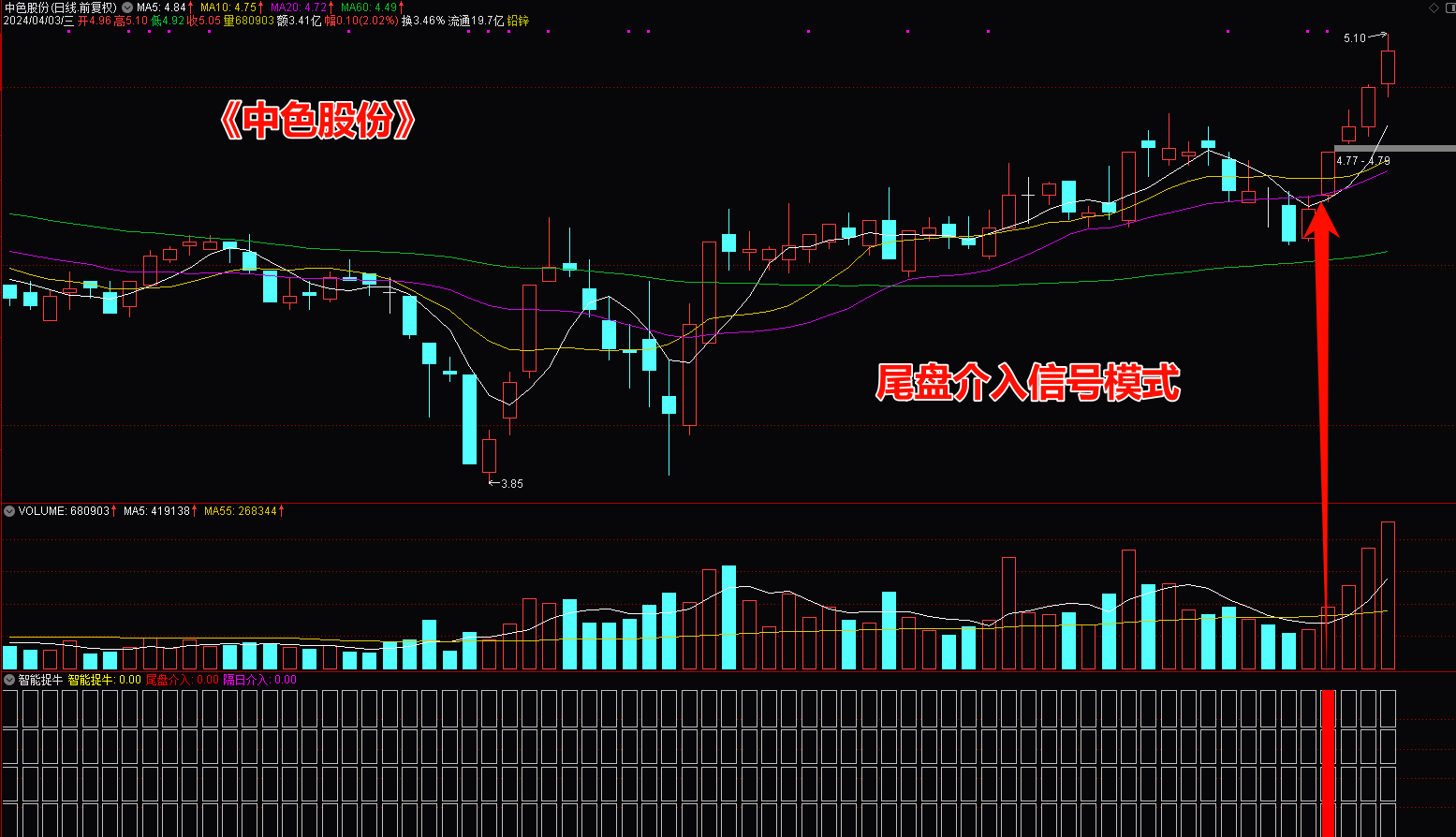
Task: Click the volume value 量680903 in header
Action: (x=249, y=21)
